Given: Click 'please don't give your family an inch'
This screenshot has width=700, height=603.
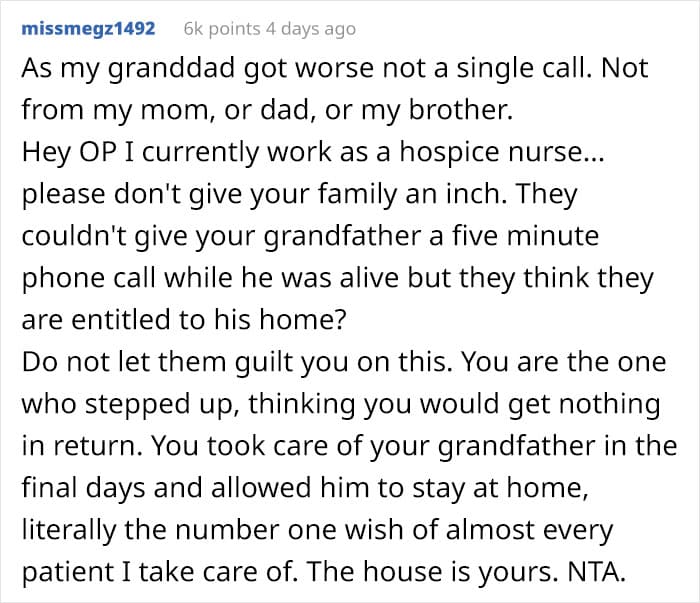Looking at the screenshot, I should click(x=264, y=194).
